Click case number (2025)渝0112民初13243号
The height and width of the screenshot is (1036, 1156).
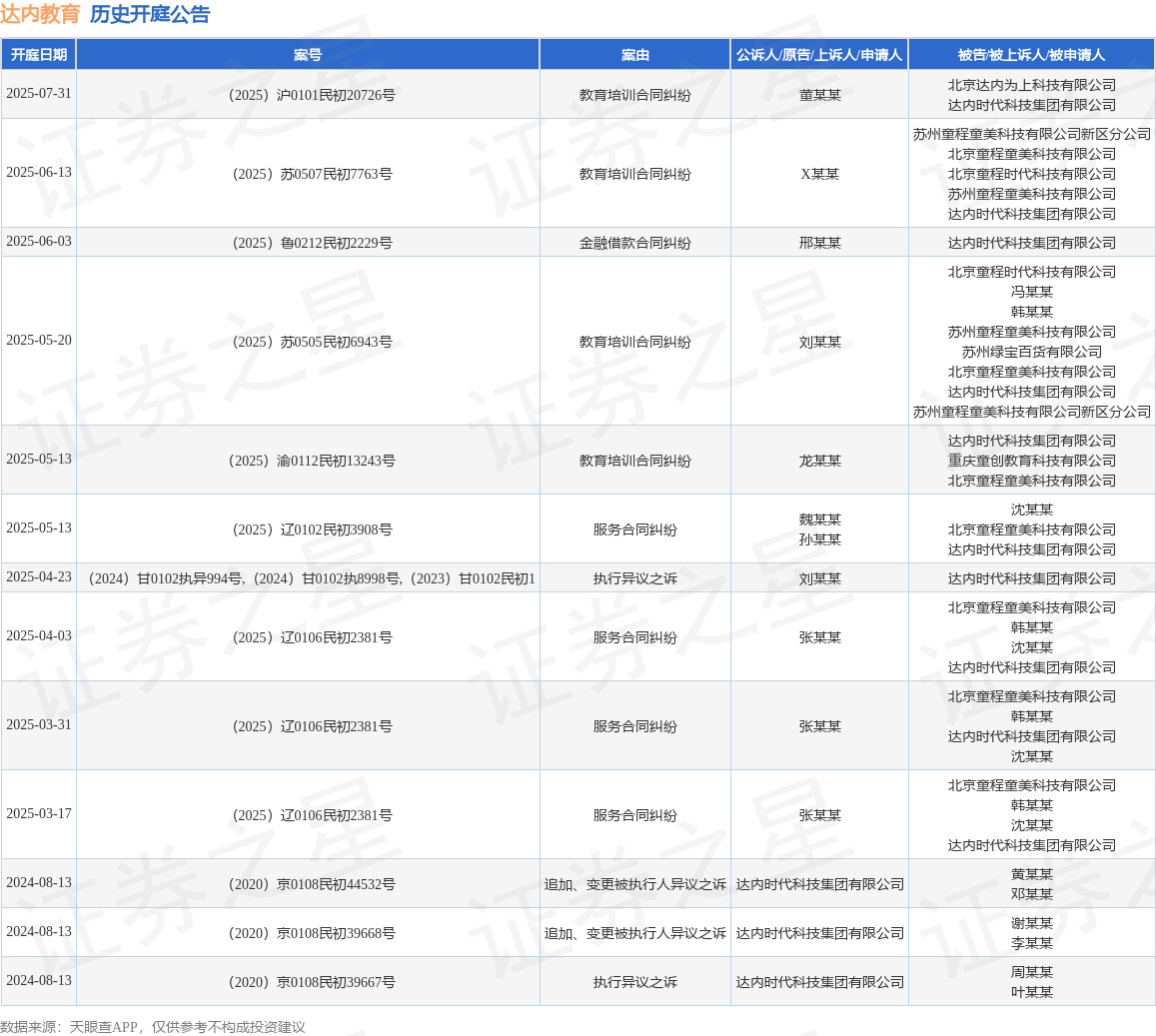312,461
